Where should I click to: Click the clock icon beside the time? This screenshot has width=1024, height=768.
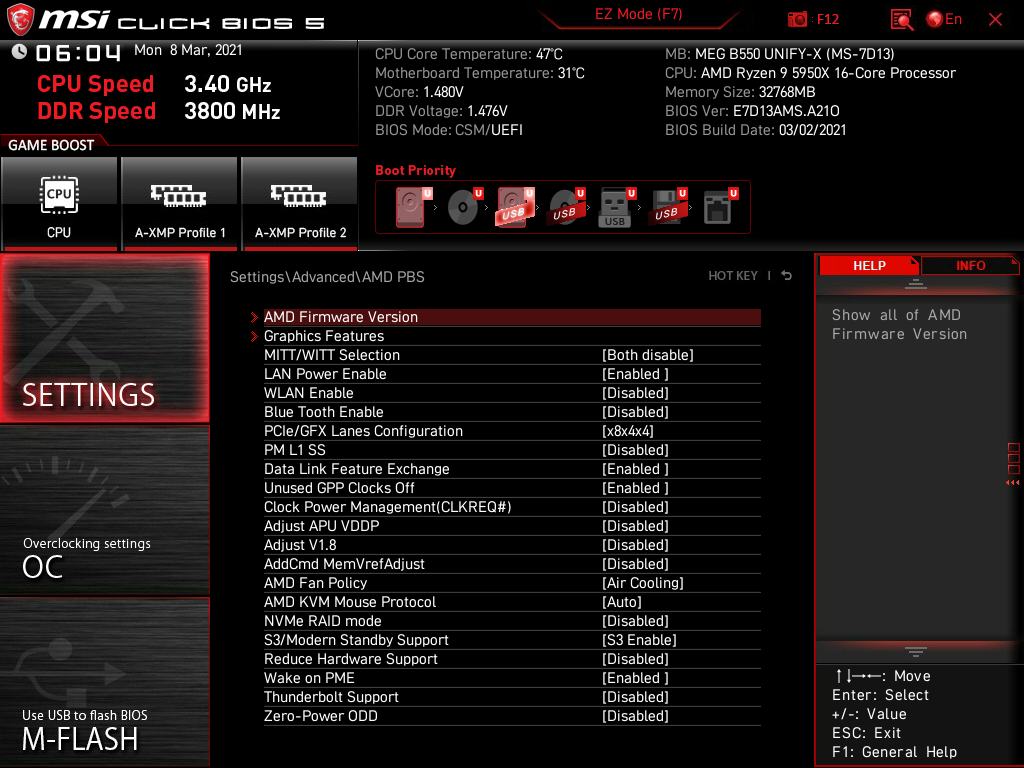click(20, 51)
